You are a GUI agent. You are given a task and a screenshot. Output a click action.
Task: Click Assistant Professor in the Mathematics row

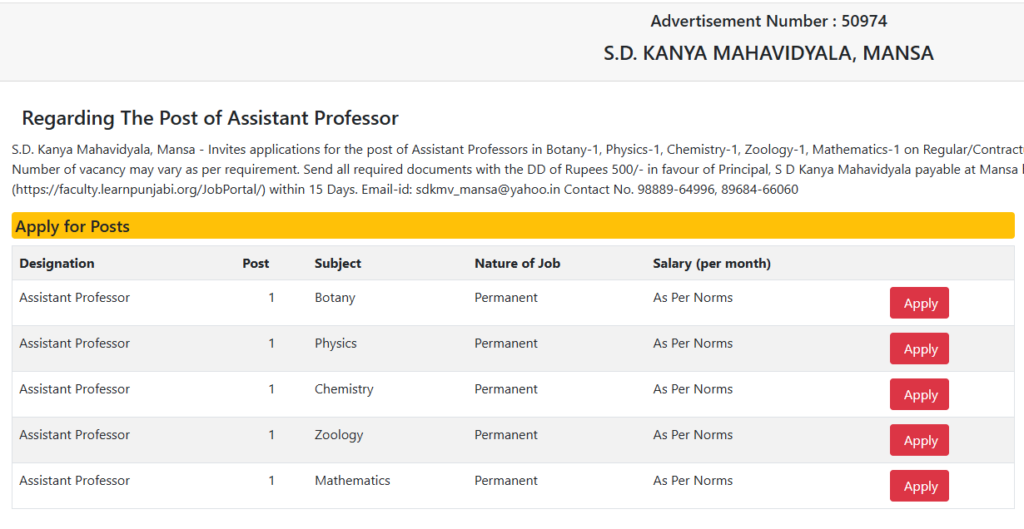click(x=74, y=481)
